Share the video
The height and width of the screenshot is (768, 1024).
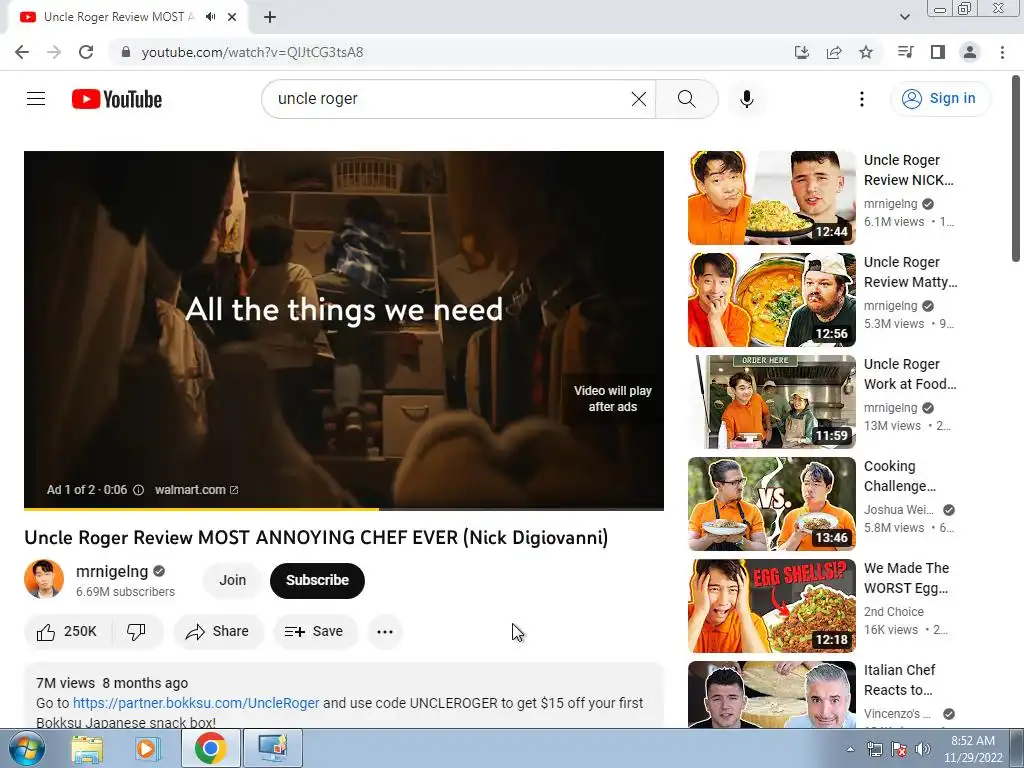click(x=218, y=632)
